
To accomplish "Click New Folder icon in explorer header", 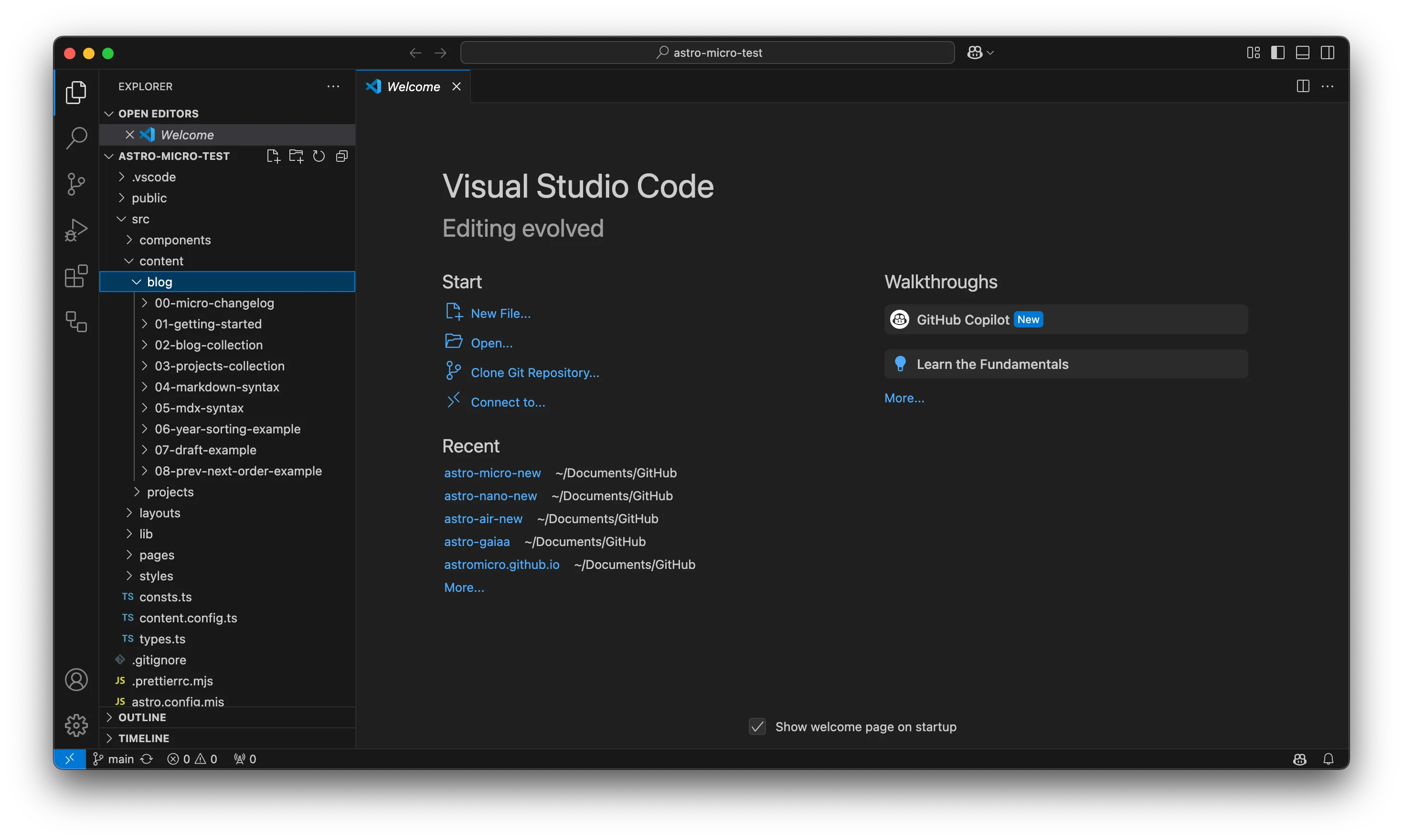I will [x=296, y=156].
